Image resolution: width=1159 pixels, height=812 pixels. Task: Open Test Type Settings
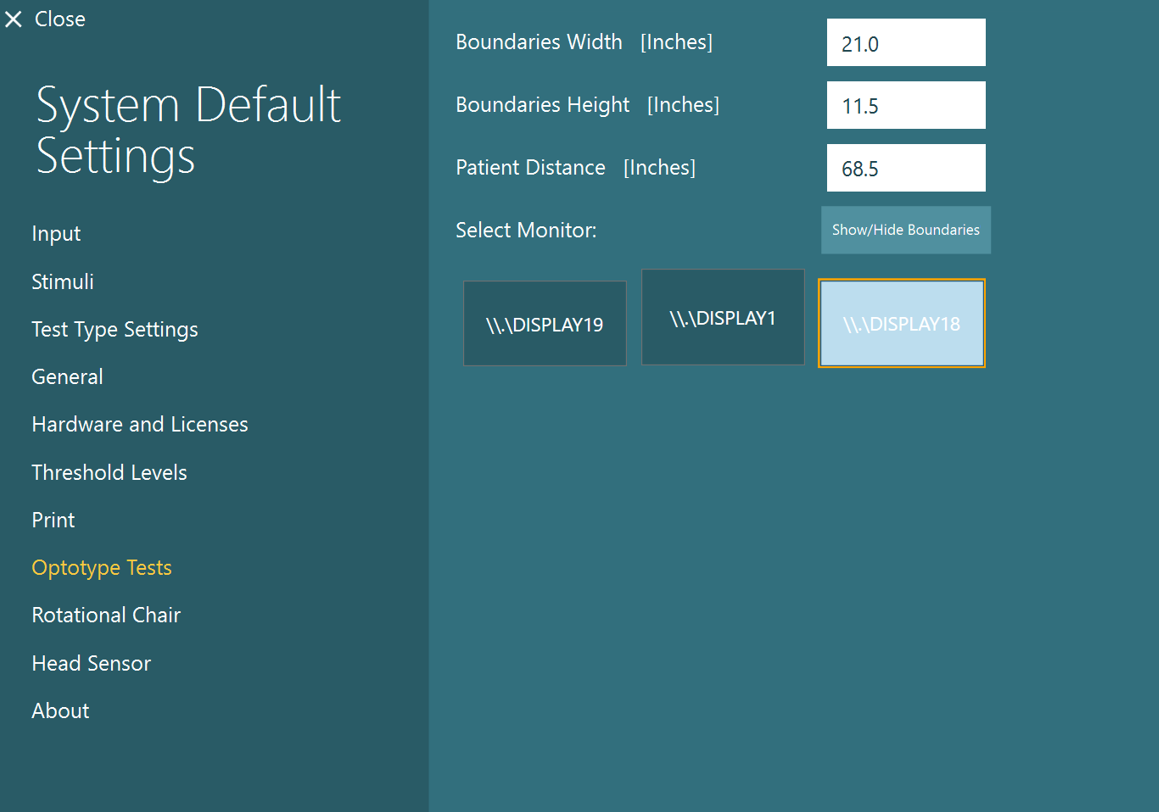(115, 329)
